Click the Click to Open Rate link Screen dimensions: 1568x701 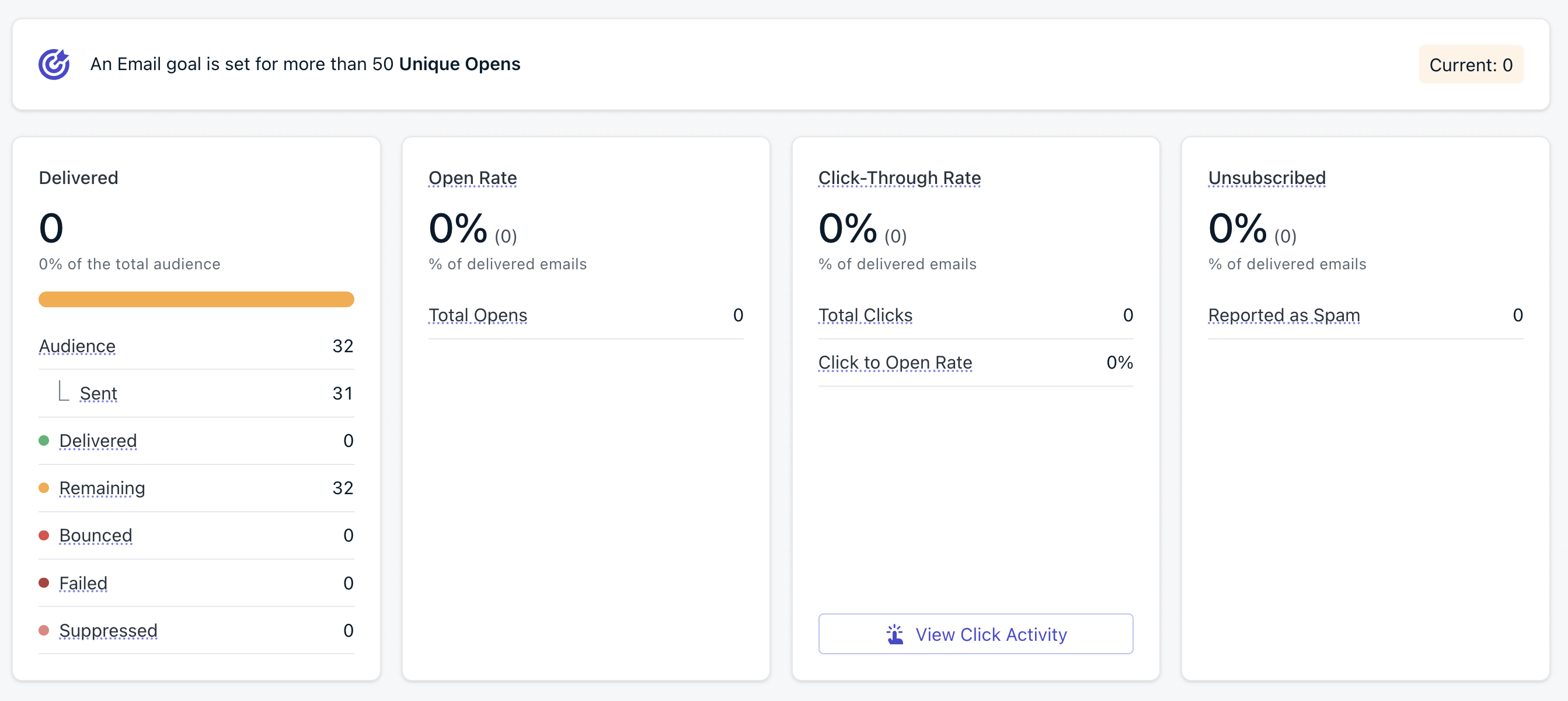pos(895,362)
